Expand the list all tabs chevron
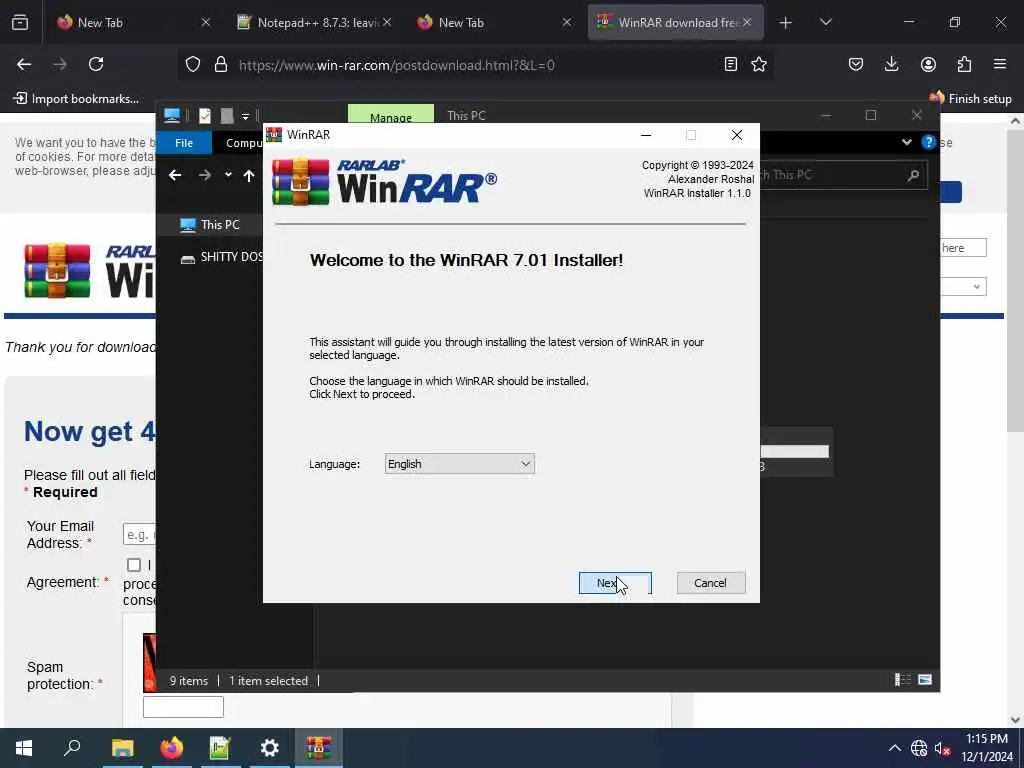The width and height of the screenshot is (1024, 768). point(825,23)
